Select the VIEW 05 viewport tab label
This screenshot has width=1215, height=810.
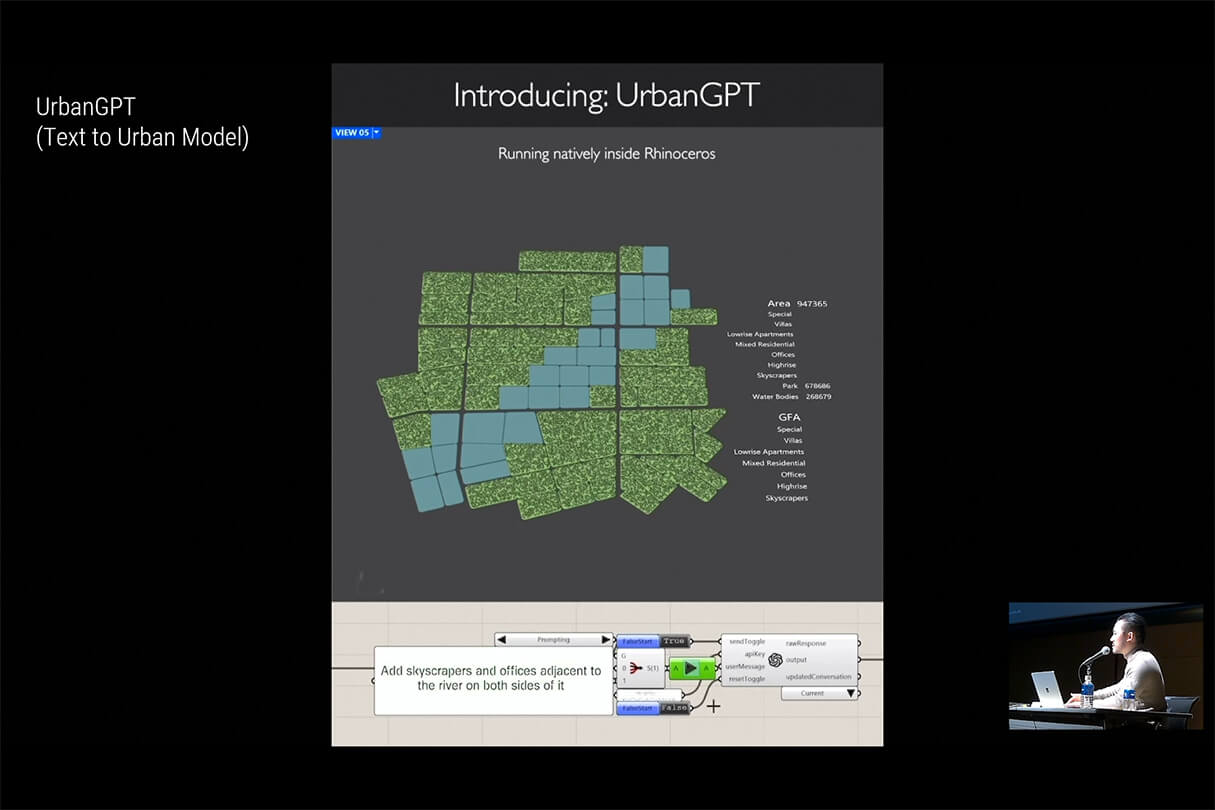point(352,133)
